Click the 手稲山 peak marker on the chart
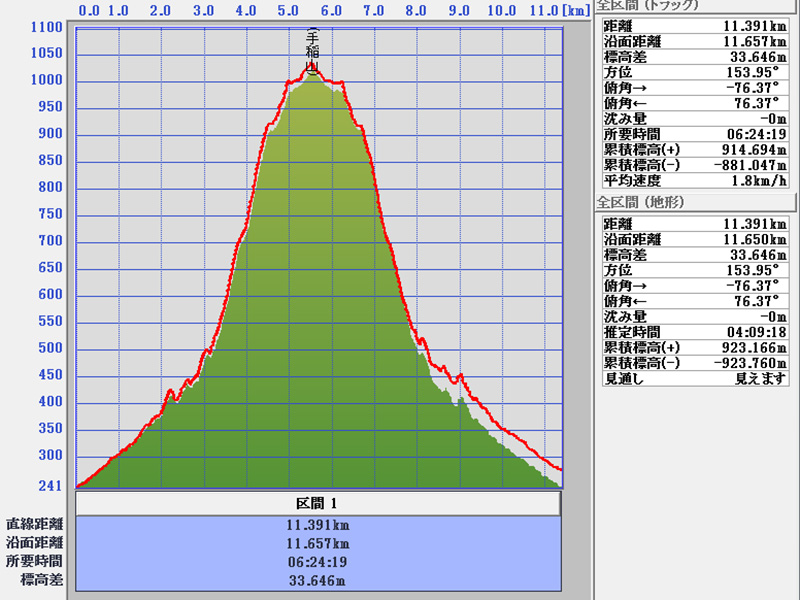Screen dimensions: 800x600 [x=313, y=52]
